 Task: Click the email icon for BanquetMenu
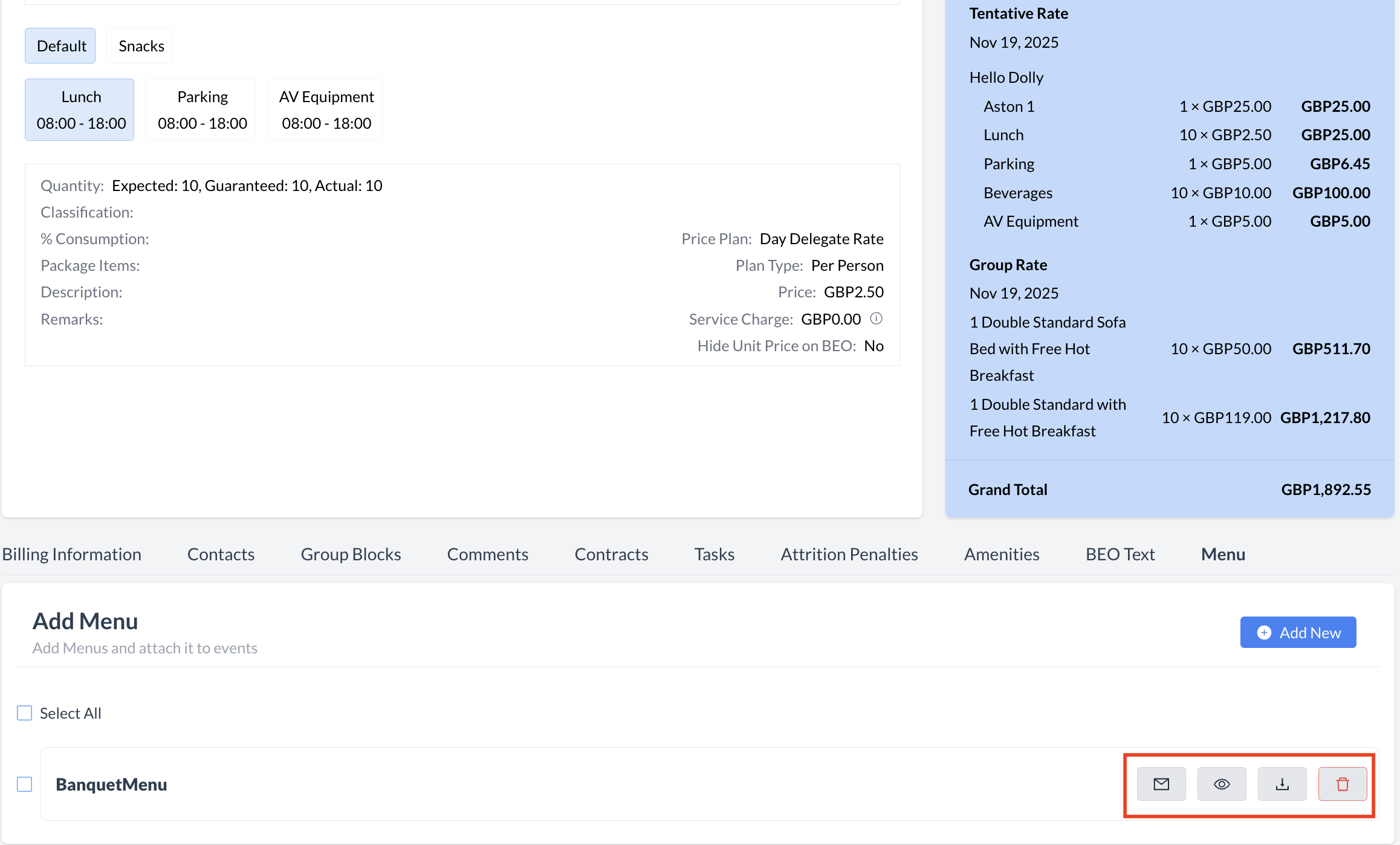[x=1161, y=784]
